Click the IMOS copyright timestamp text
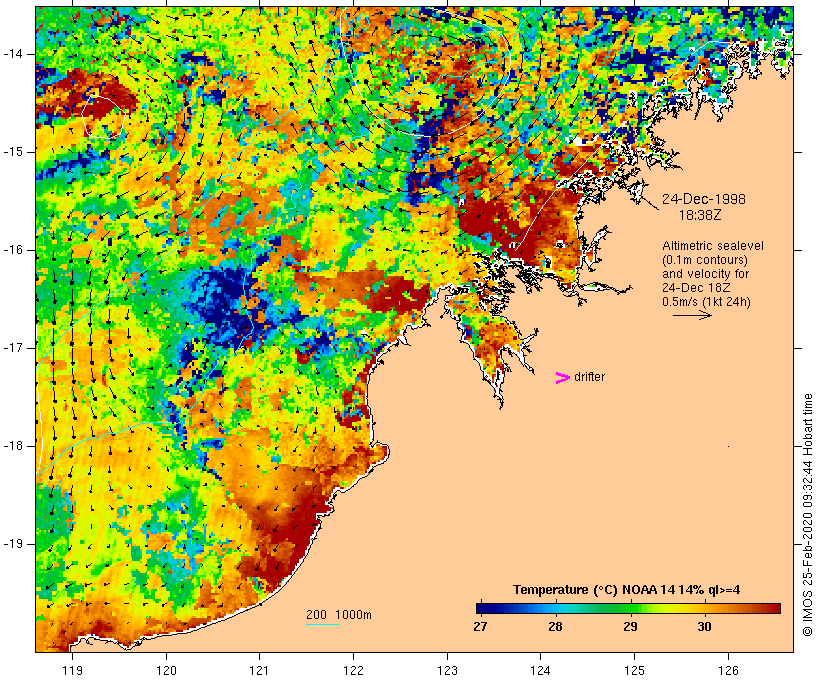The width and height of the screenshot is (820, 680). pyautogui.click(x=807, y=515)
